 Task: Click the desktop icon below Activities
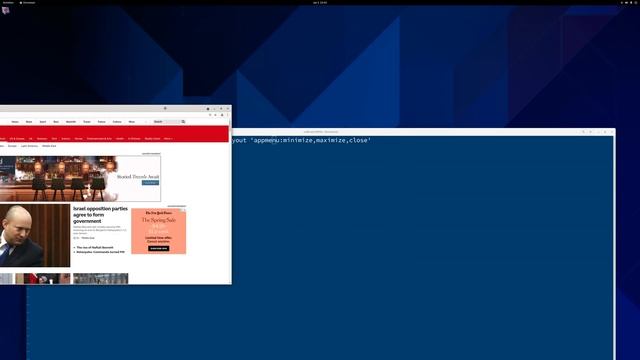click(5, 11)
